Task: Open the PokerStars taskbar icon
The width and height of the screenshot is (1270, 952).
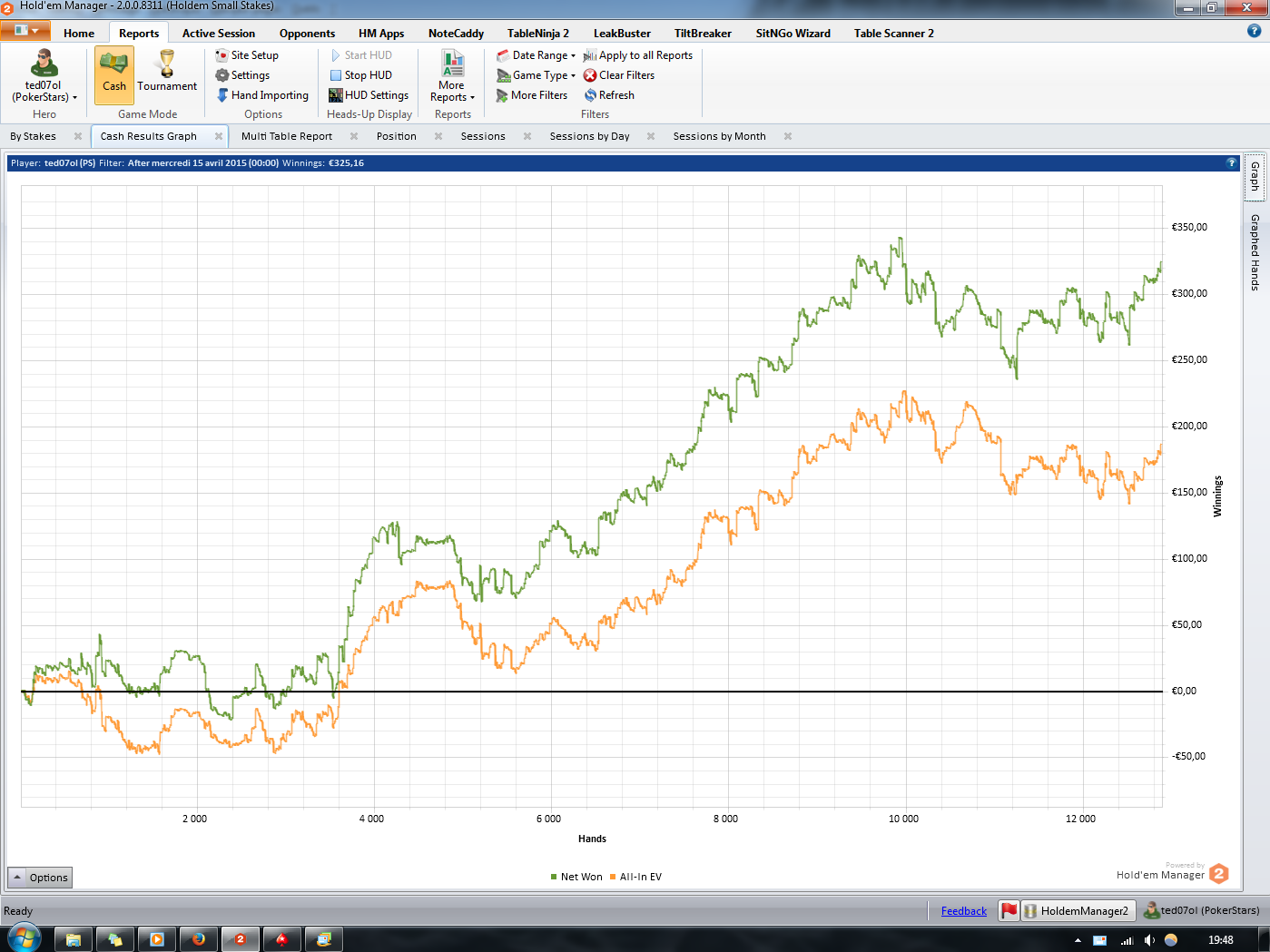Action: pos(282,939)
